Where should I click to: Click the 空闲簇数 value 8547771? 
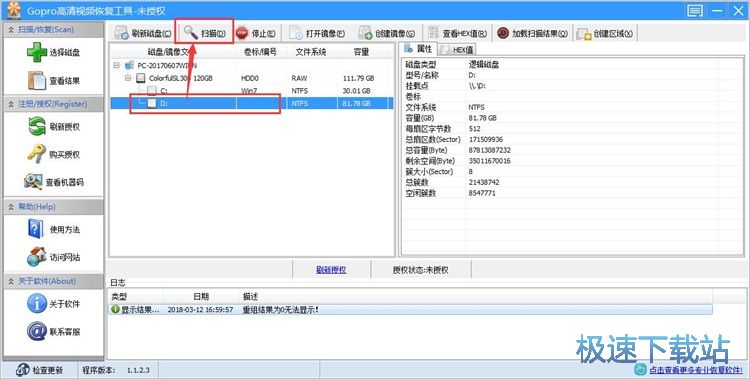point(482,193)
